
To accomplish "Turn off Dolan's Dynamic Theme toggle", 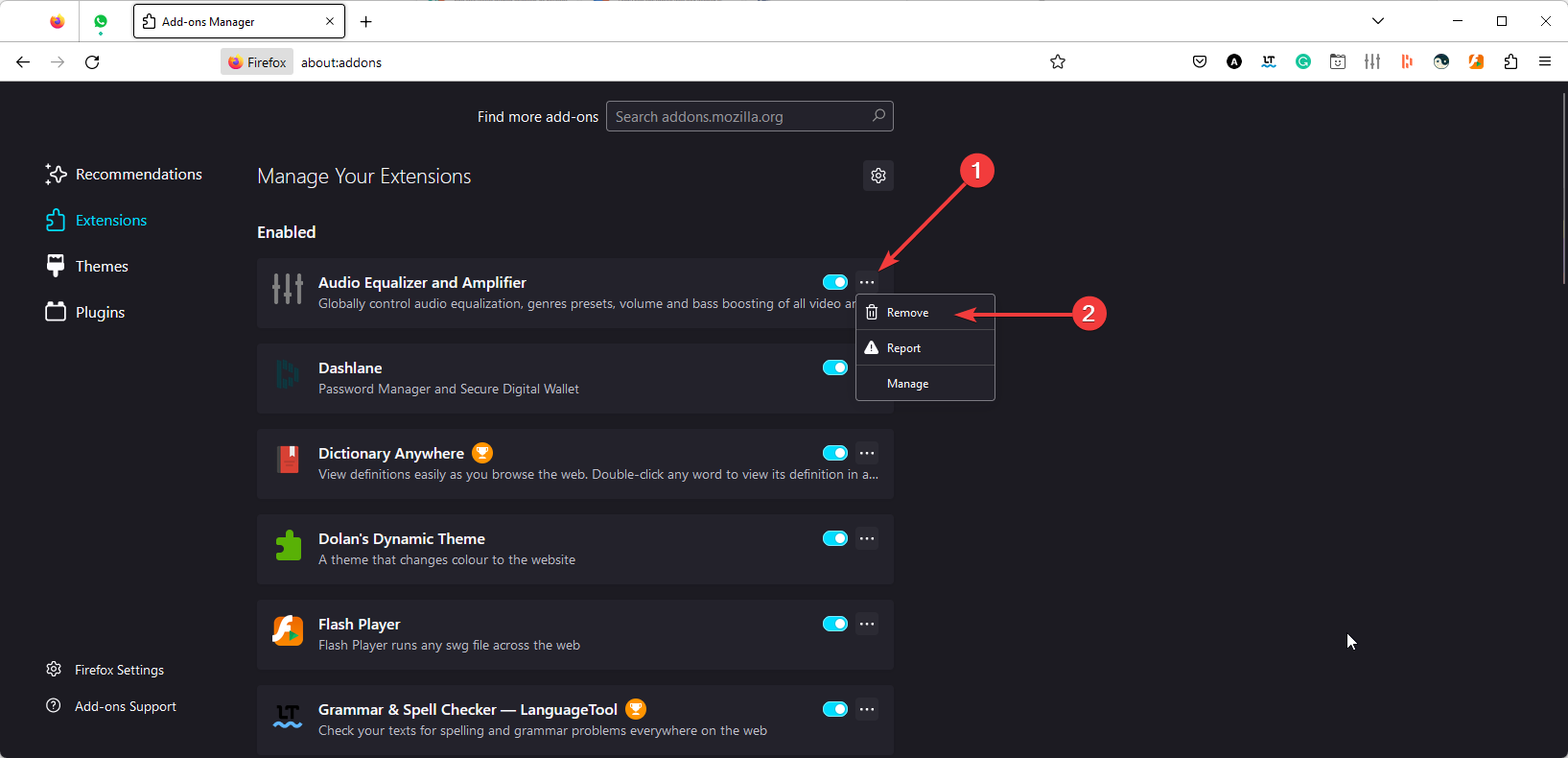I will pyautogui.click(x=835, y=538).
